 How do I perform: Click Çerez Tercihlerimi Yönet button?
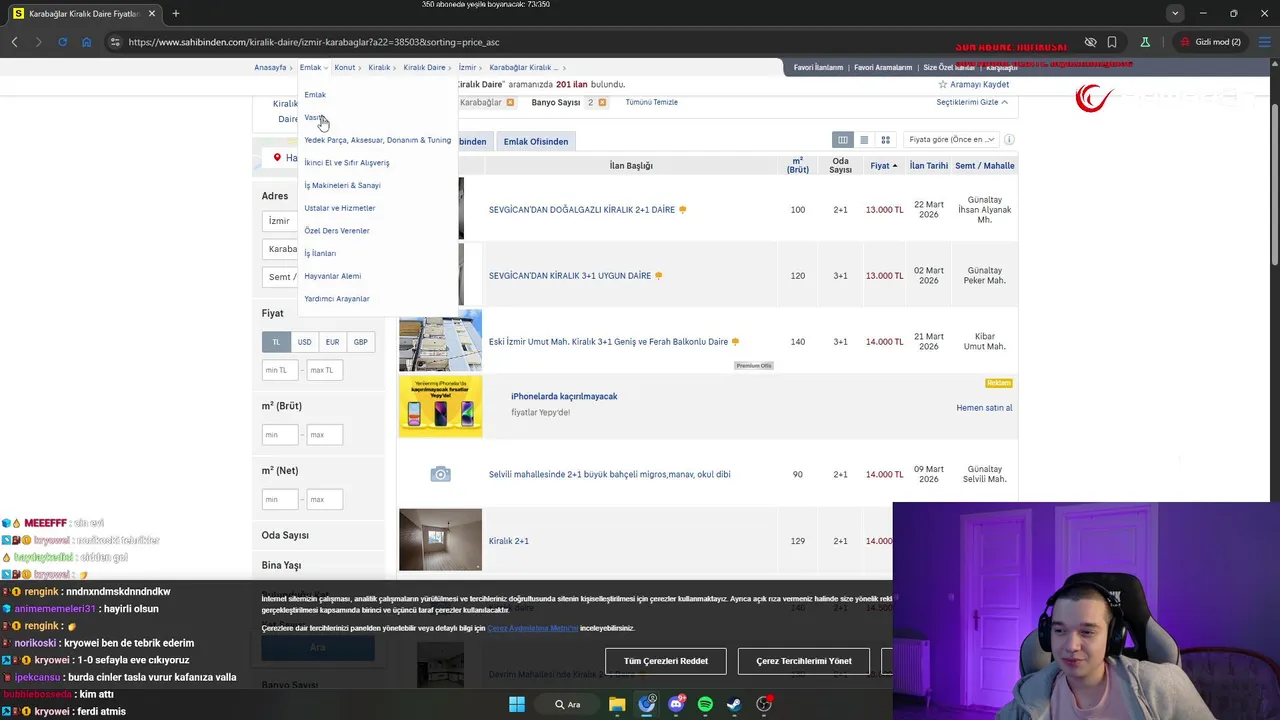pyautogui.click(x=804, y=661)
